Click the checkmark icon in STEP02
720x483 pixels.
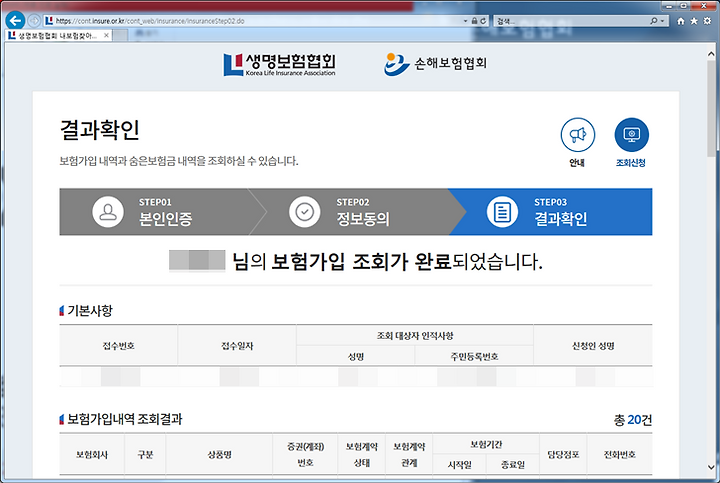304,212
